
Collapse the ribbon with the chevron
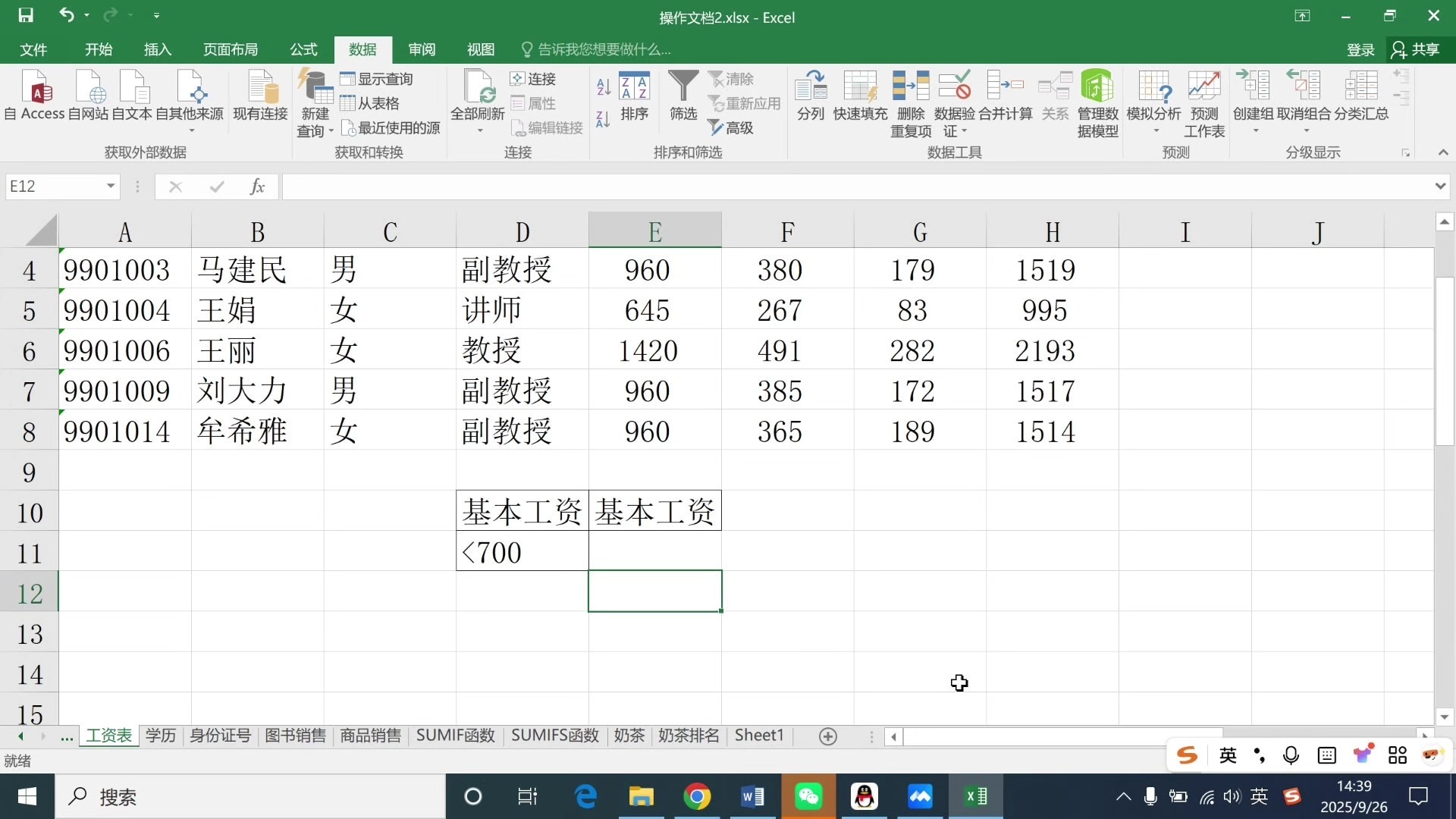[x=1443, y=152]
